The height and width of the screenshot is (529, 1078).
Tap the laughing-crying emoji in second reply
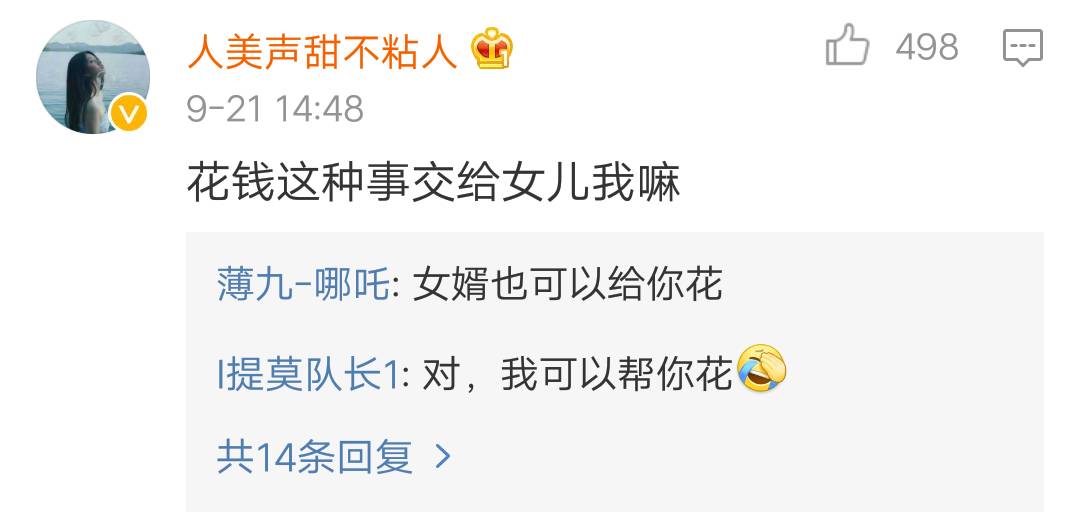[x=762, y=369]
